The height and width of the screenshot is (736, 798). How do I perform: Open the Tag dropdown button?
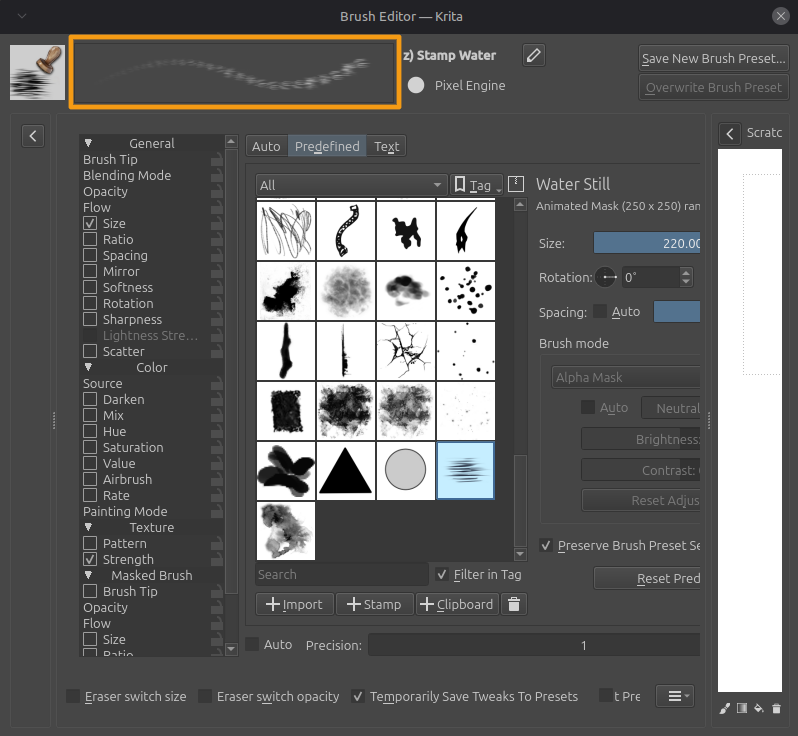tap(475, 185)
